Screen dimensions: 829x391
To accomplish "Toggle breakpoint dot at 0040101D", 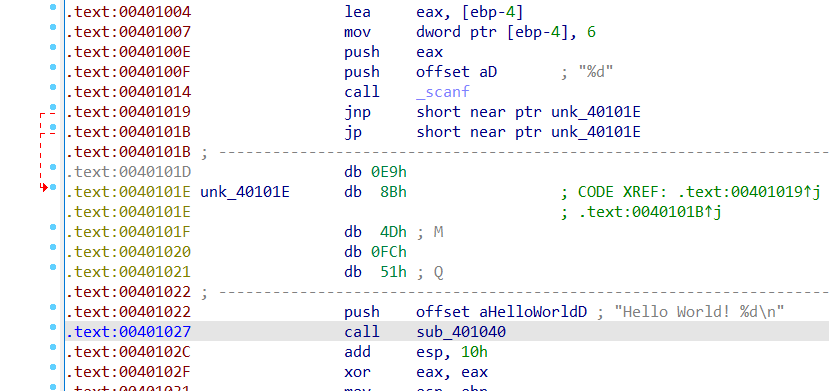I will [53, 167].
